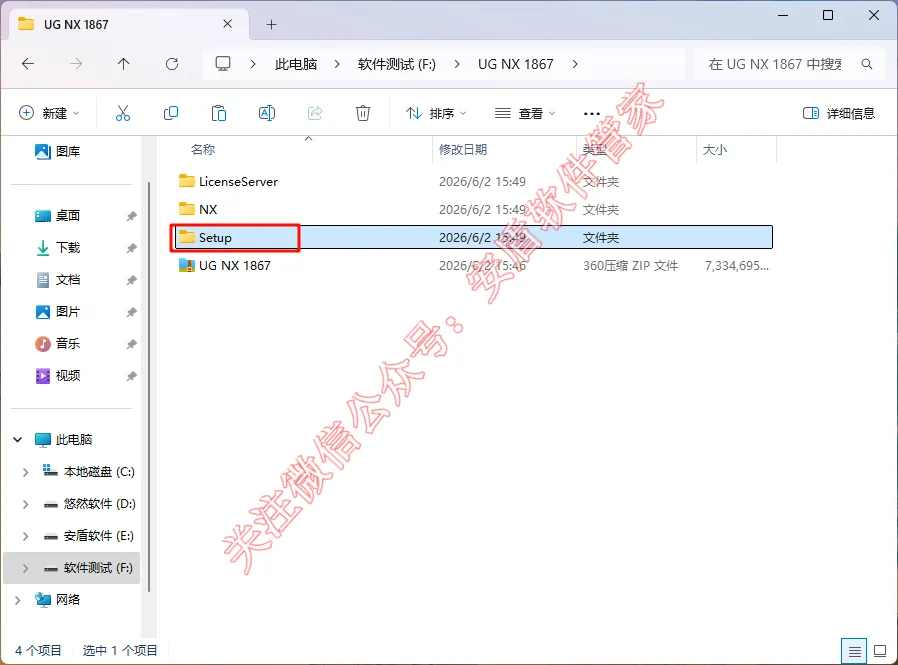Open a new tab with plus button
Viewport: 898px width, 665px height.
(271, 25)
